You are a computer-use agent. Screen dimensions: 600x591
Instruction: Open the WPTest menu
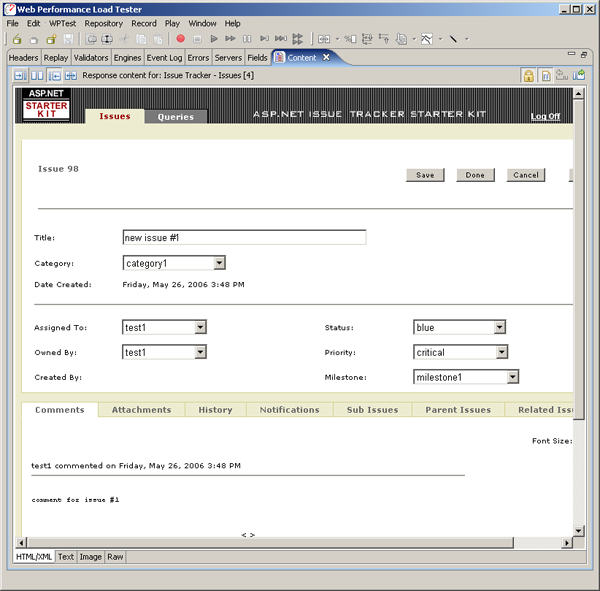click(x=62, y=23)
